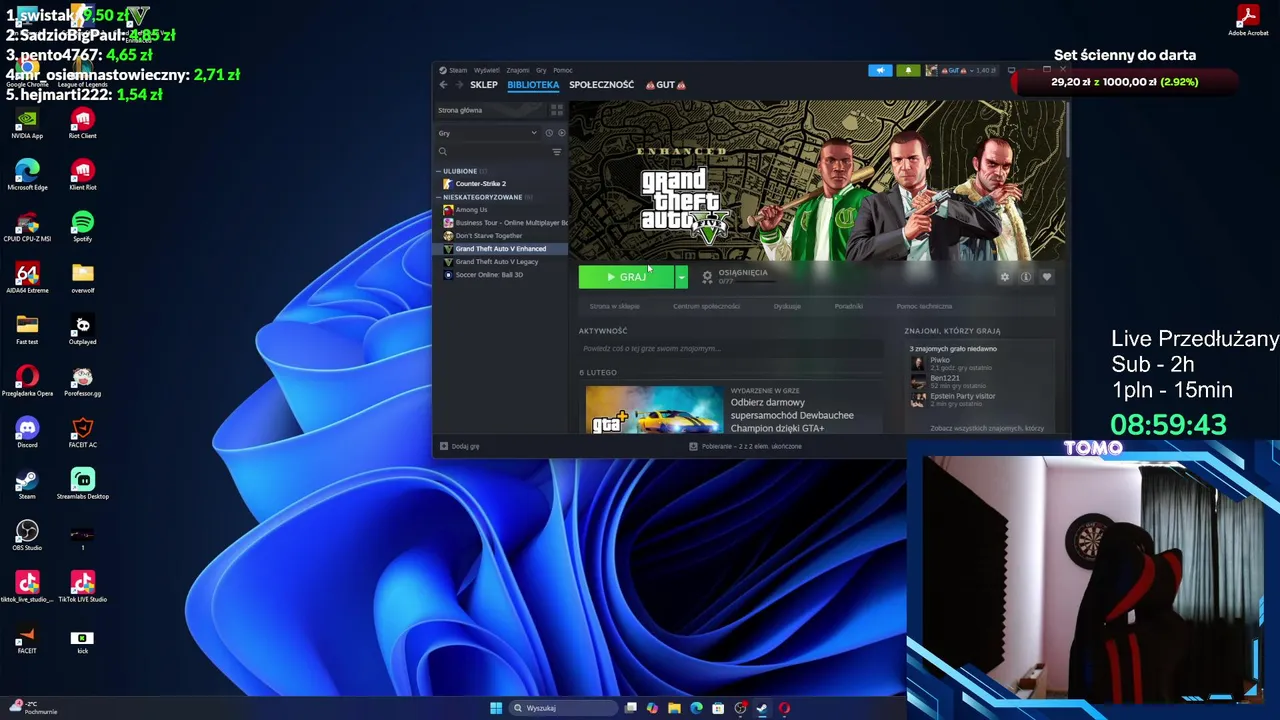
Task: Open Riot Client desktop icon
Action: click(x=83, y=124)
